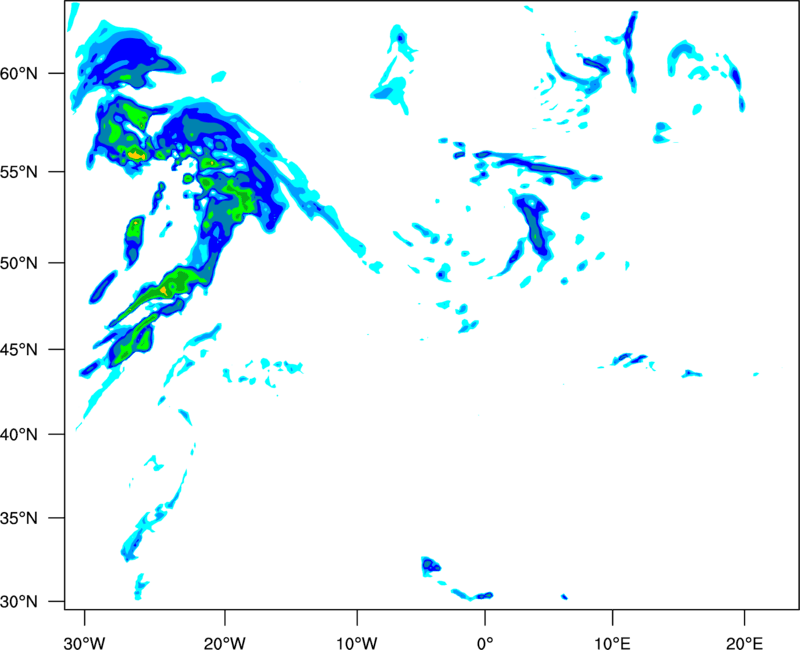Select the 20°E longitude tick label
800x650 pixels.
744,643
